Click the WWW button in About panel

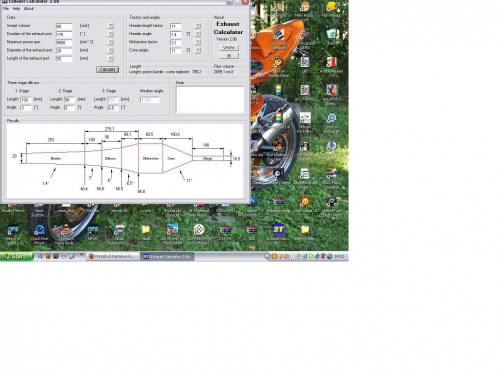point(229,48)
